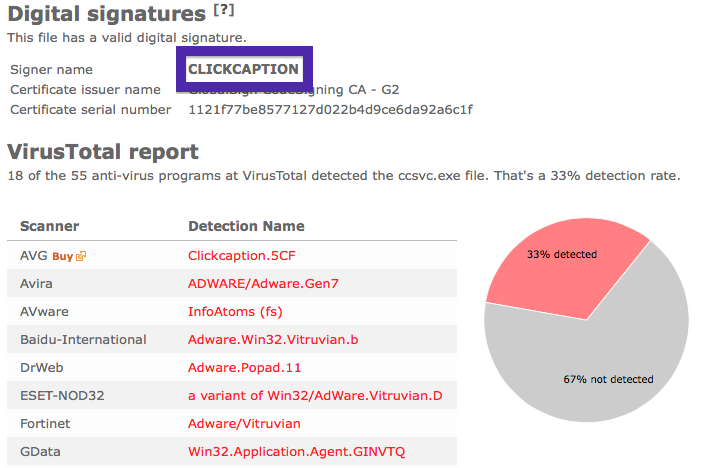The width and height of the screenshot is (704, 468).
Task: Click the Baidu-International scanner name
Action: 83,340
